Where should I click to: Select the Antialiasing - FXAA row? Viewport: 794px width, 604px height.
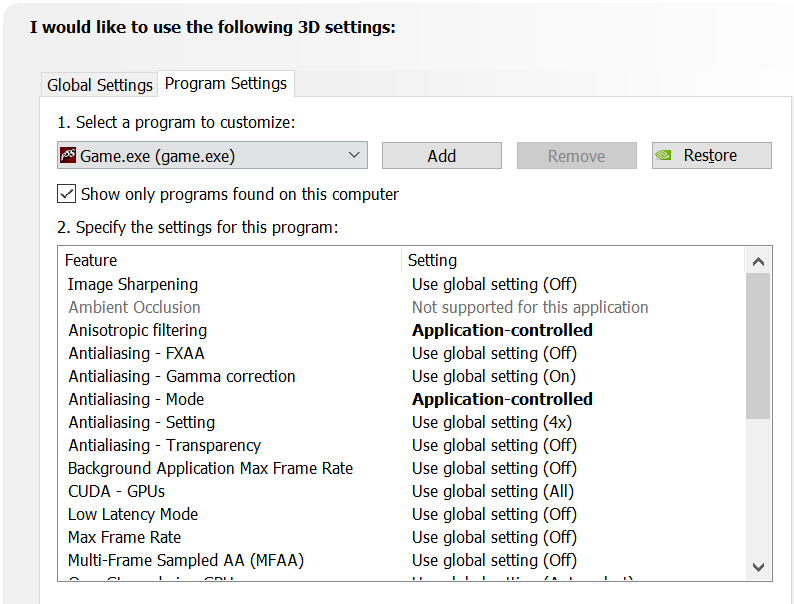tap(136, 353)
